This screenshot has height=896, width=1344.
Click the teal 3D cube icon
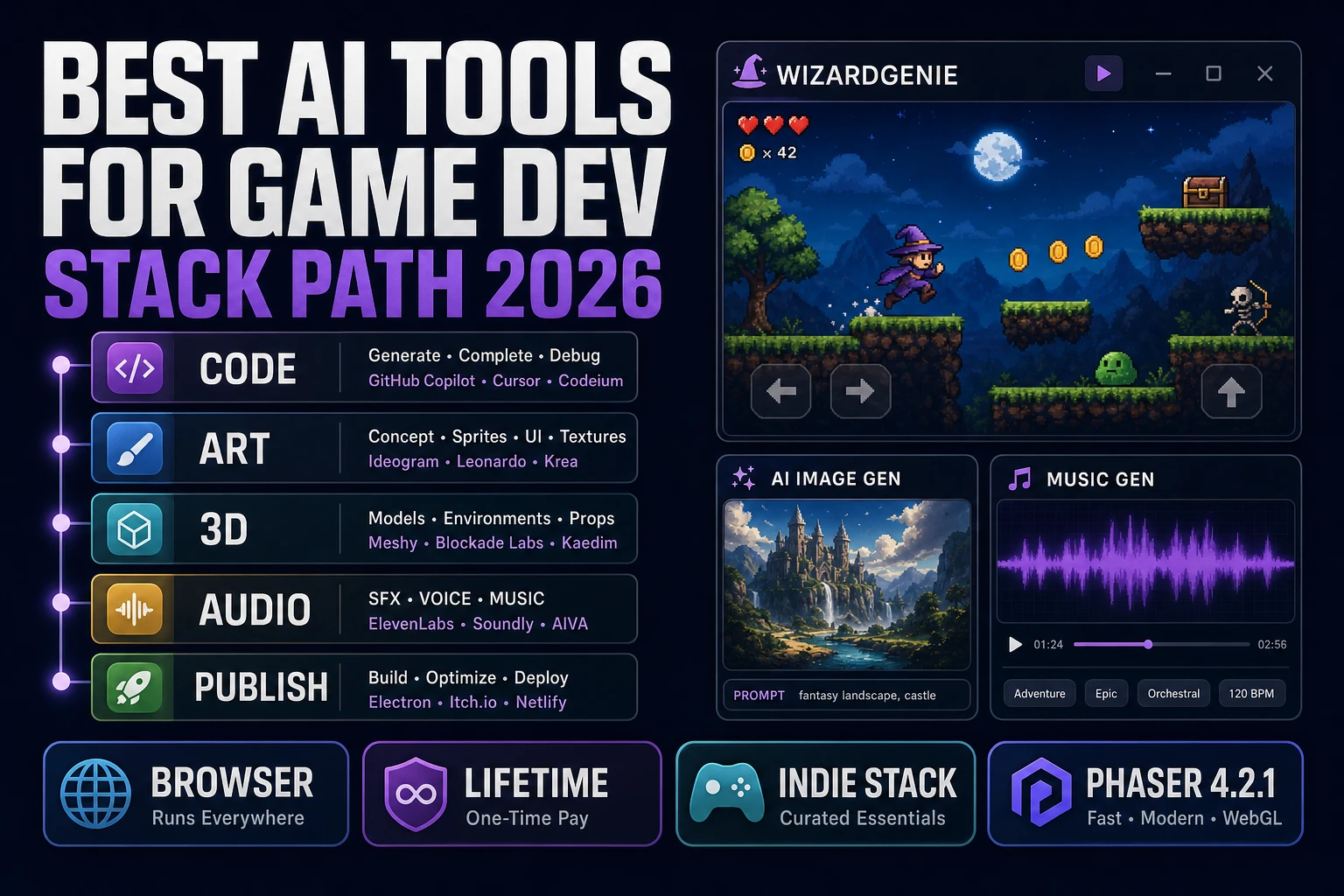pyautogui.click(x=135, y=529)
